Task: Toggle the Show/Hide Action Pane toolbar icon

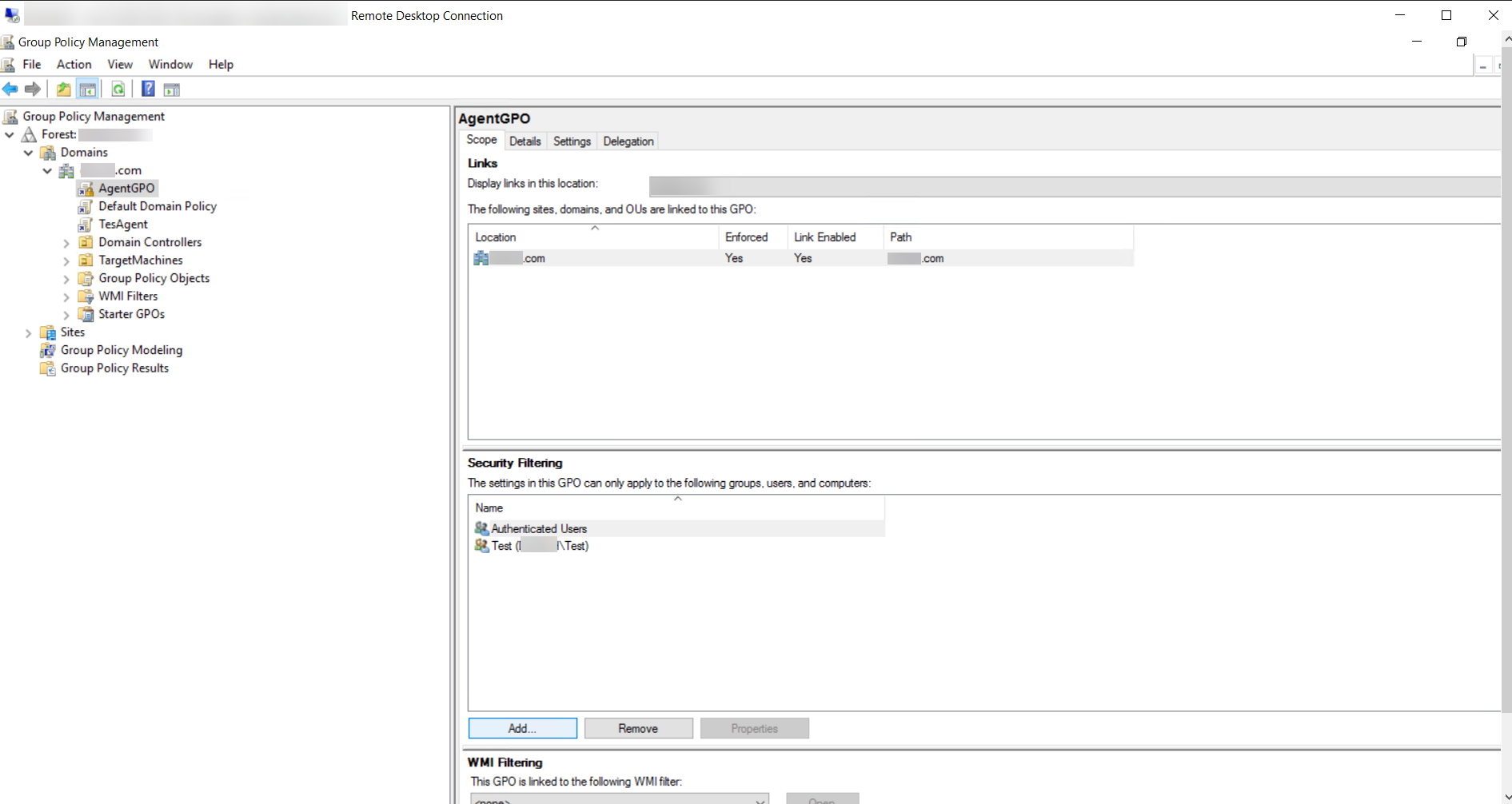Action: (172, 89)
